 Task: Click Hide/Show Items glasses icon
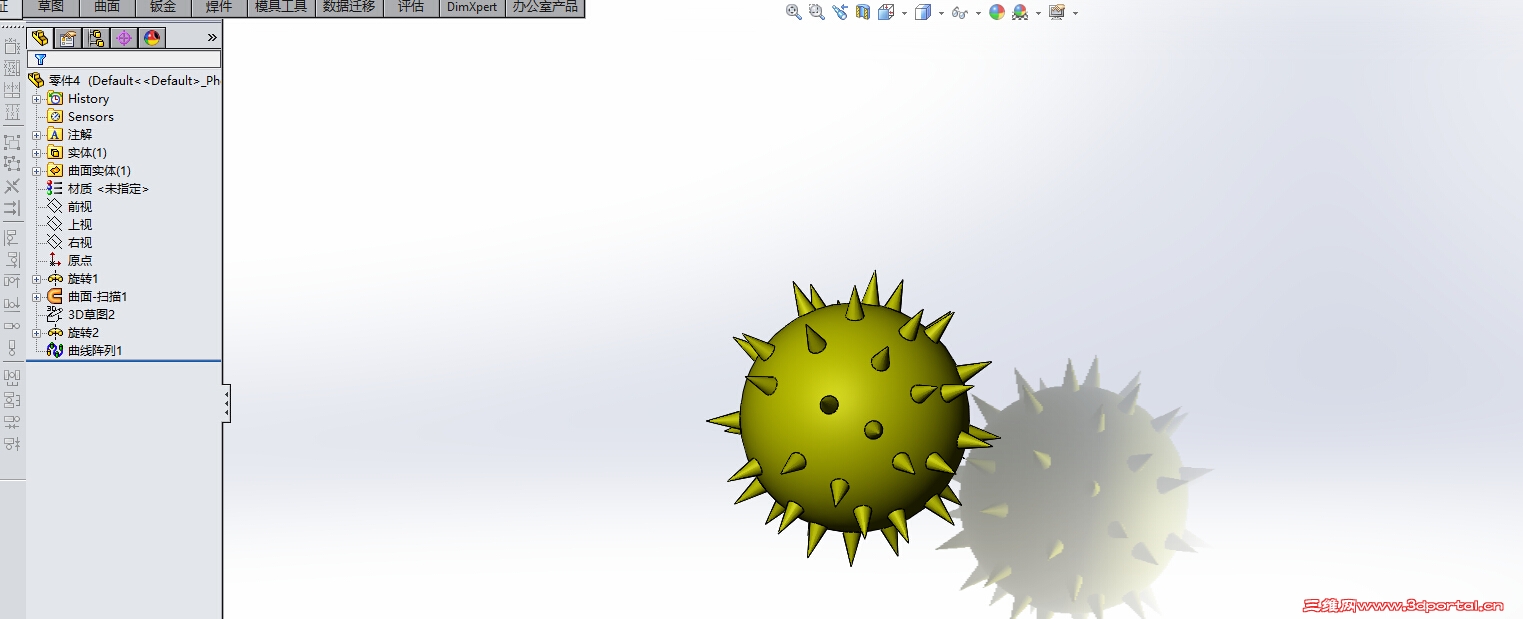click(x=960, y=12)
